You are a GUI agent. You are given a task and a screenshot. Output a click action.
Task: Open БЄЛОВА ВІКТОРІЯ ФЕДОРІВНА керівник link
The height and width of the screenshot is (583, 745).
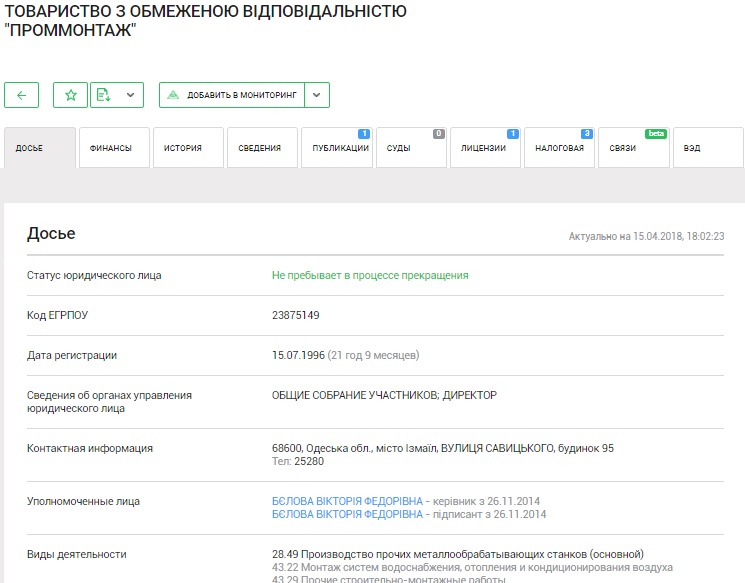coord(347,501)
